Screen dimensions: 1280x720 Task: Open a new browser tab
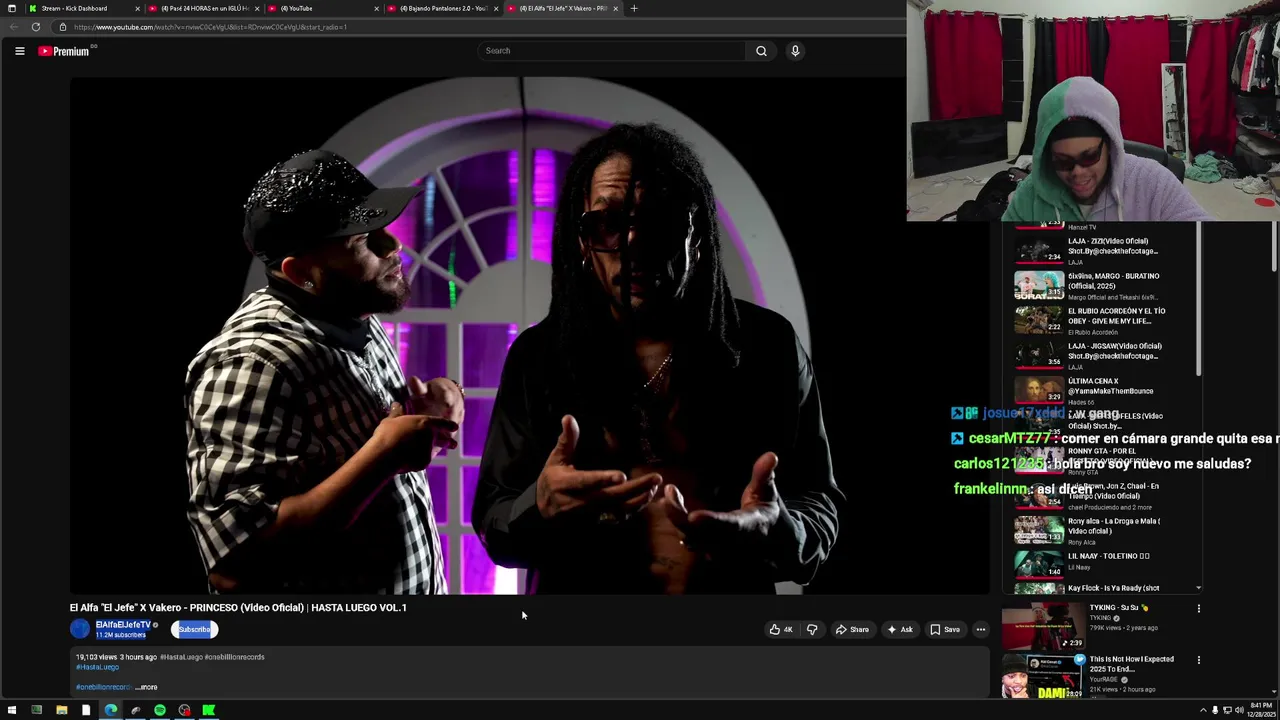tap(633, 8)
